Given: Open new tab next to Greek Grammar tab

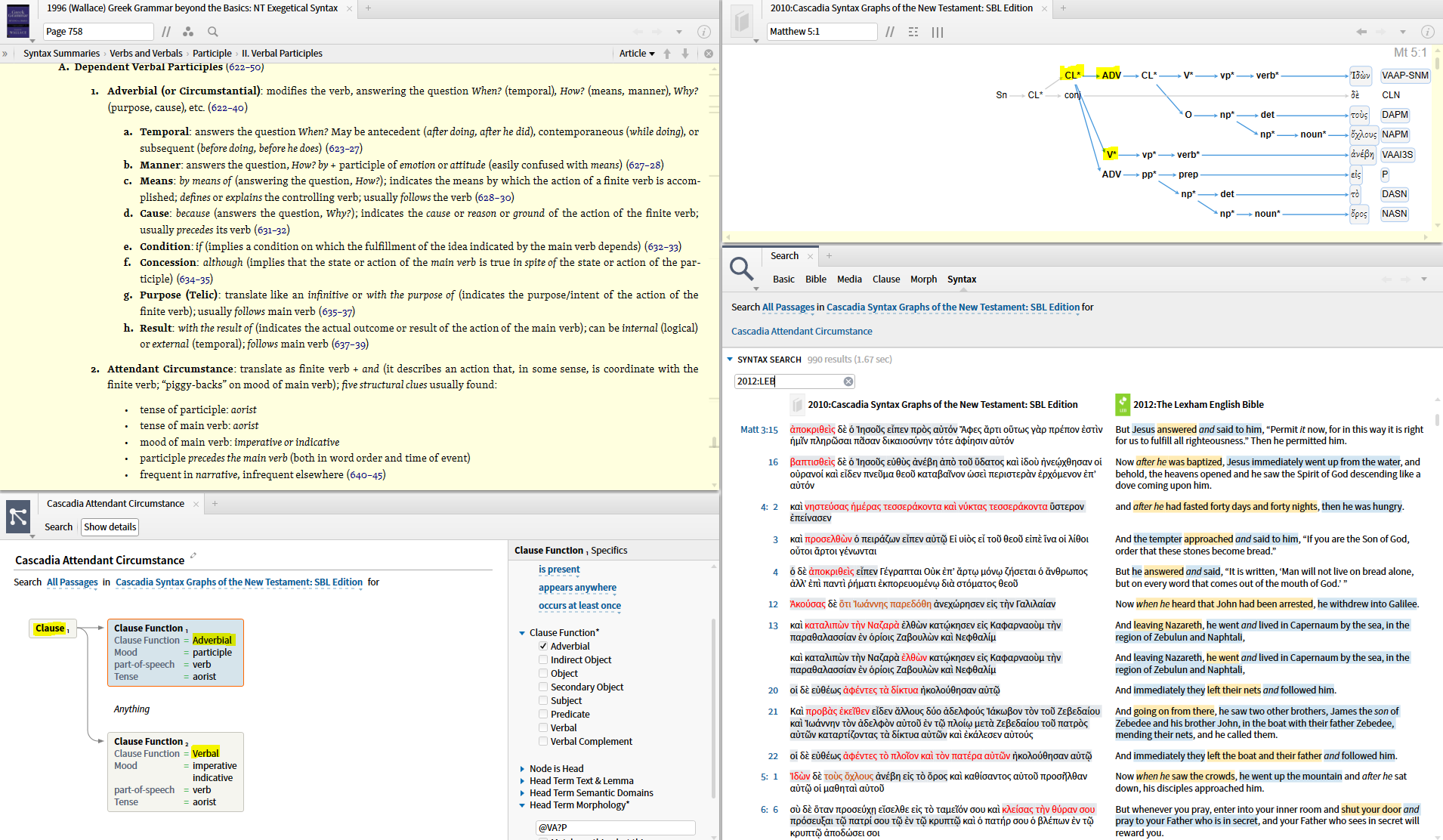Looking at the screenshot, I should point(368,8).
